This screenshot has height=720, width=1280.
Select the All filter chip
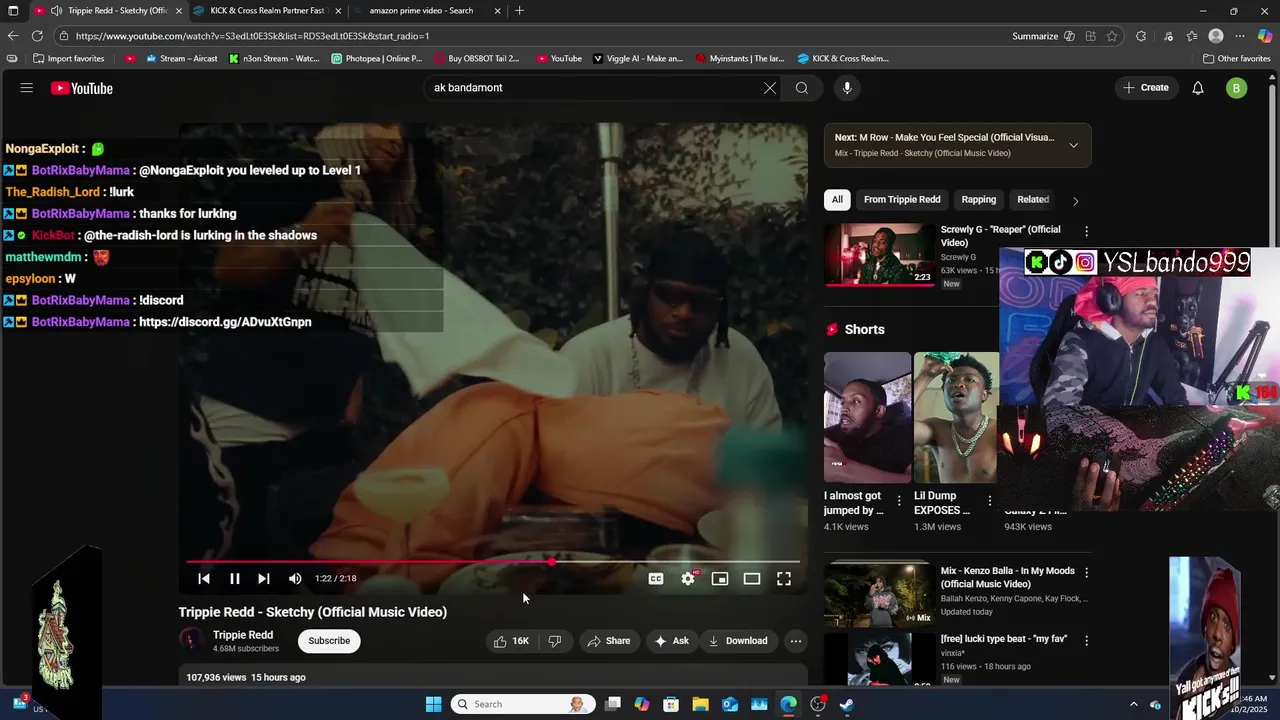837,199
